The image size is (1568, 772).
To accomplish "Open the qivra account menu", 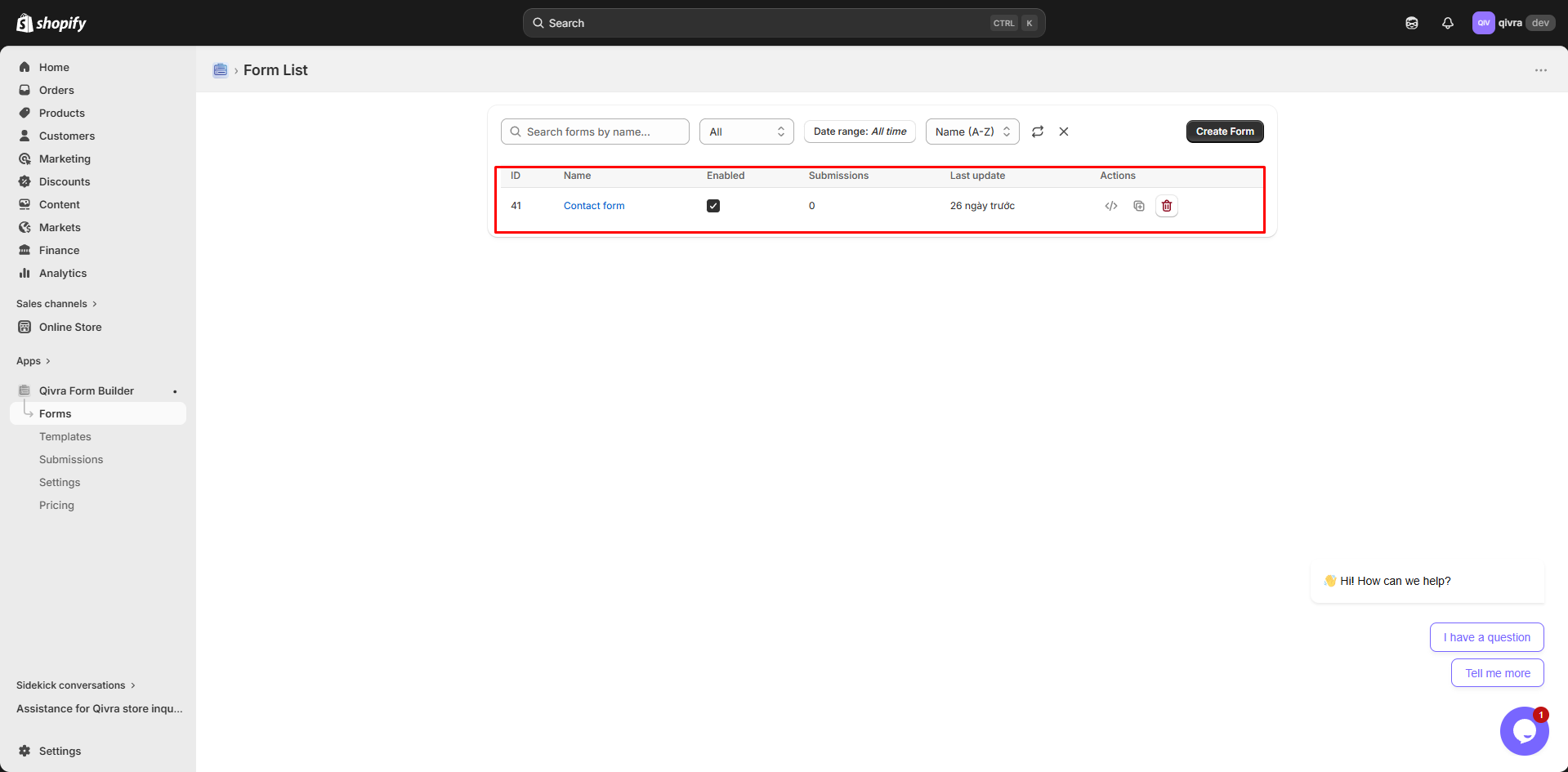I will click(x=1513, y=23).
